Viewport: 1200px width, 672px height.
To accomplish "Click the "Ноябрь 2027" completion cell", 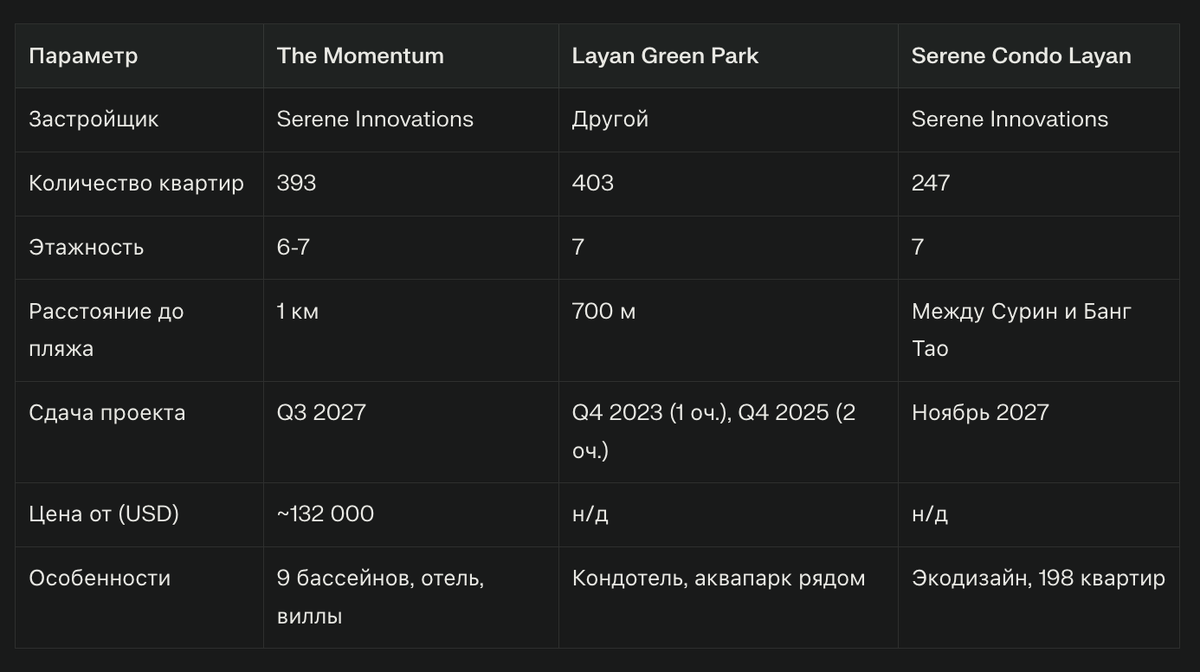I will click(x=980, y=412).
